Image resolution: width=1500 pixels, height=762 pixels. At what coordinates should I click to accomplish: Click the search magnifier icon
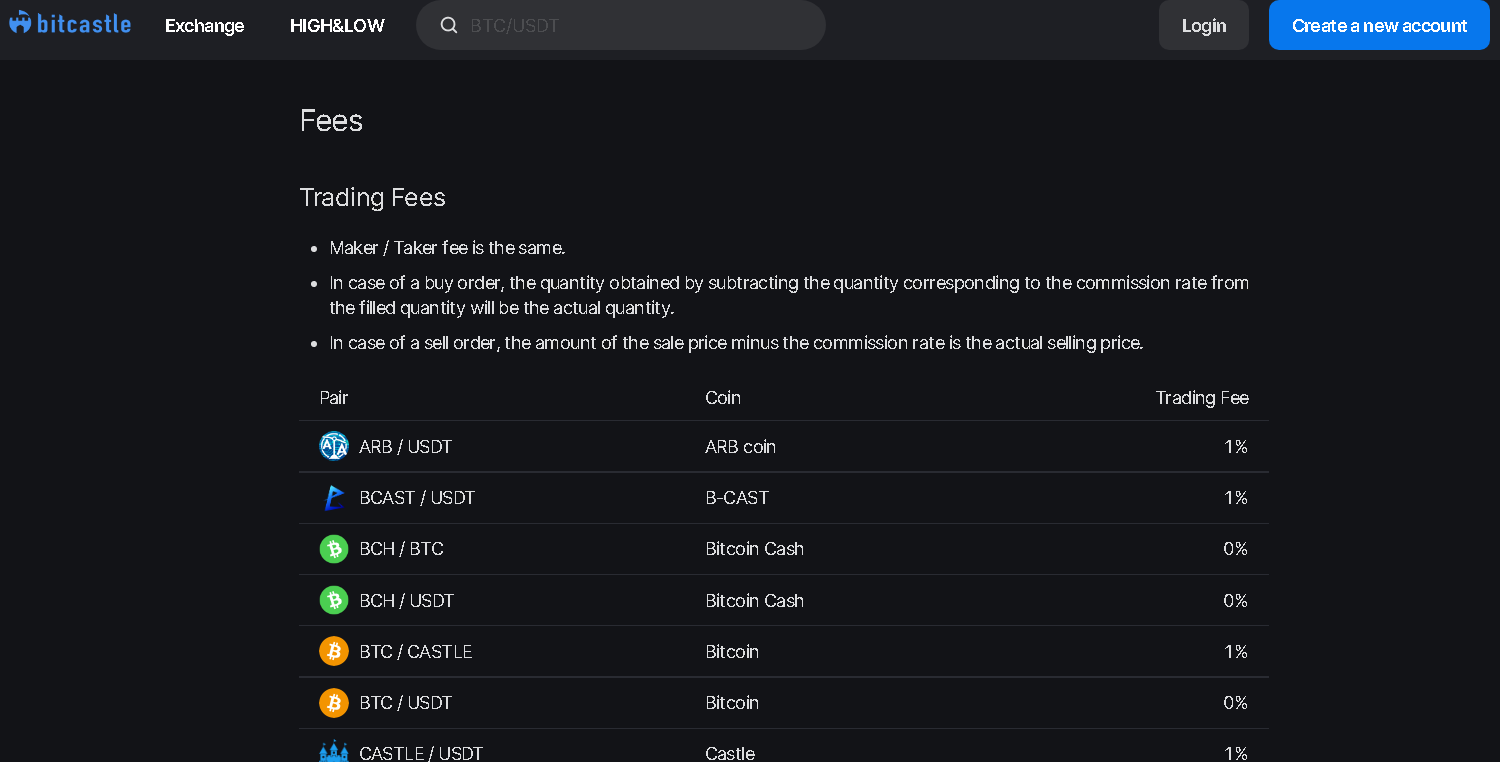point(449,26)
